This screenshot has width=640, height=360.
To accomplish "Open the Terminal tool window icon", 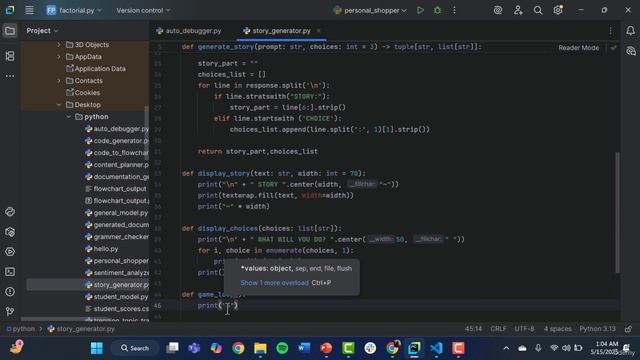I will point(10,272).
